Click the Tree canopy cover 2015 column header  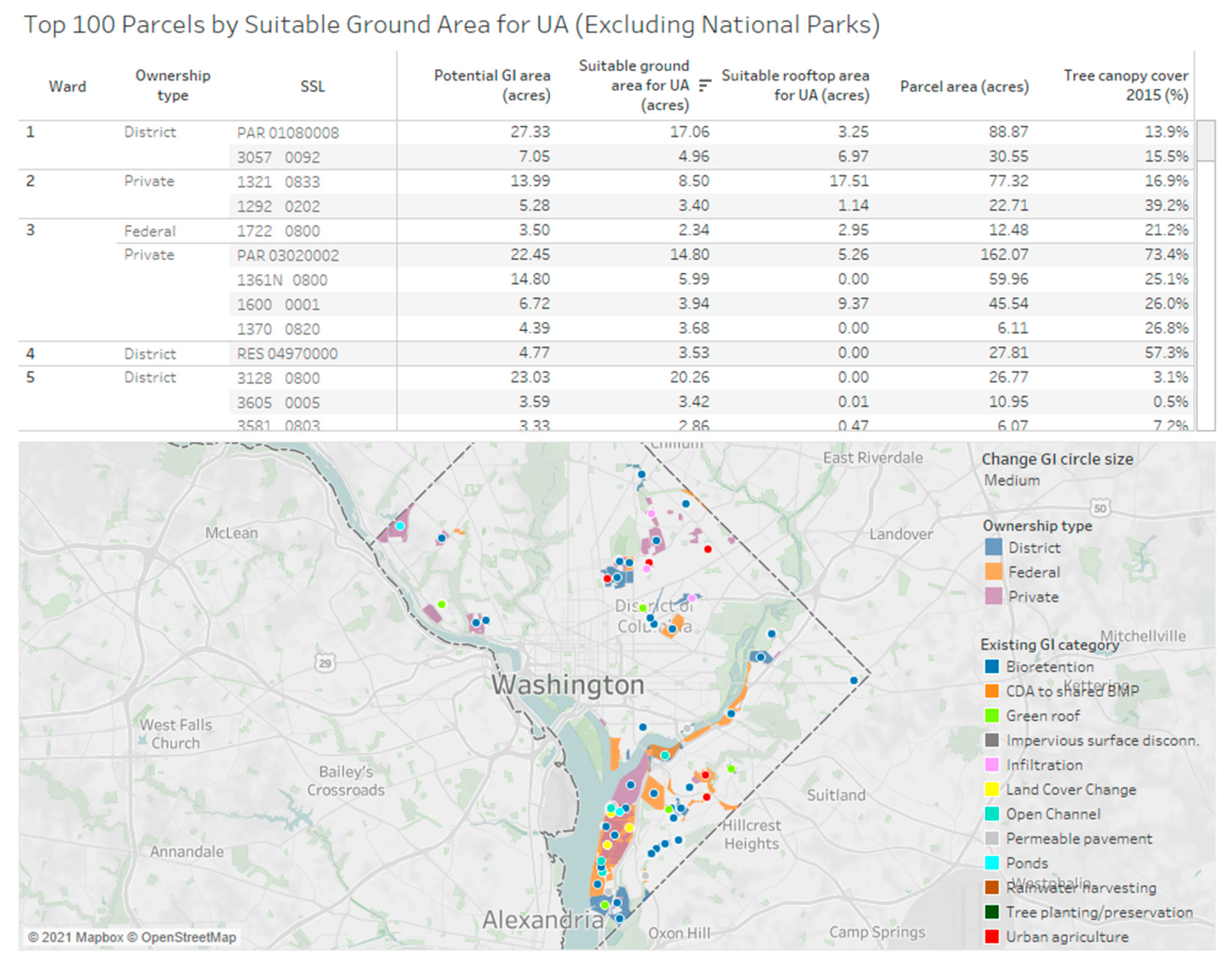[x=1125, y=85]
